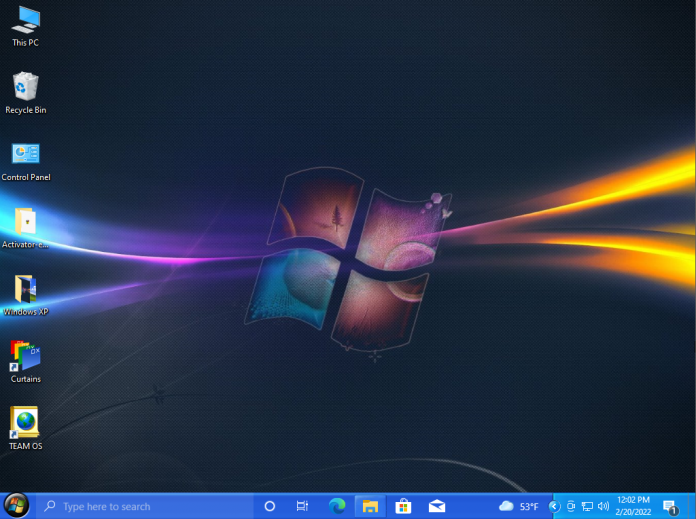Select the TEAM OS shortcut icon
Viewport: 696px width, 519px height.
pyautogui.click(x=25, y=428)
